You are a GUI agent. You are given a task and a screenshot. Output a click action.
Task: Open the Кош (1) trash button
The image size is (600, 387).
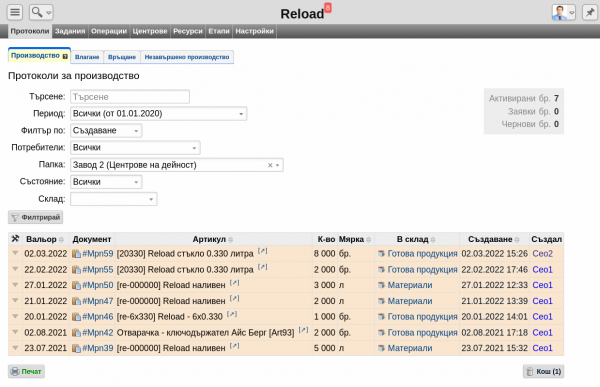pos(543,371)
